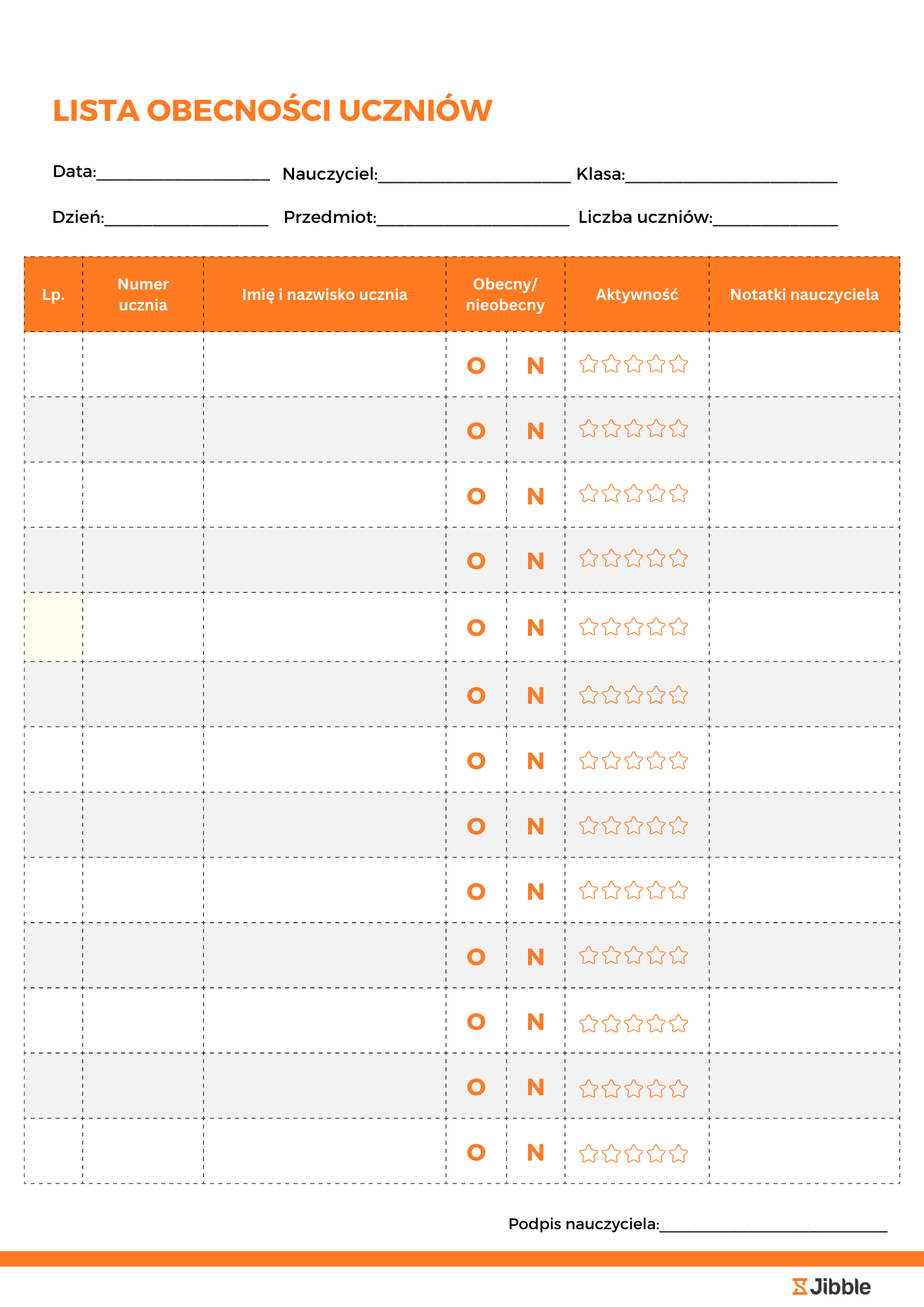Click the last star in the bottom row
The image size is (924, 1307).
coord(679,1154)
